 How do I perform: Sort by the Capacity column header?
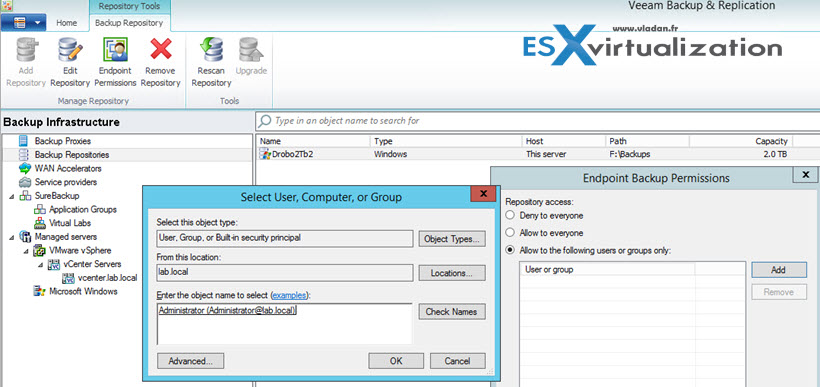pos(741,141)
